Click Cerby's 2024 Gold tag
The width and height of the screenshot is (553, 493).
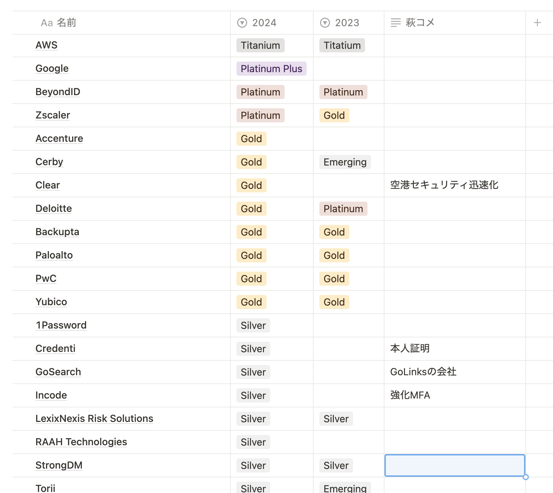click(x=251, y=162)
